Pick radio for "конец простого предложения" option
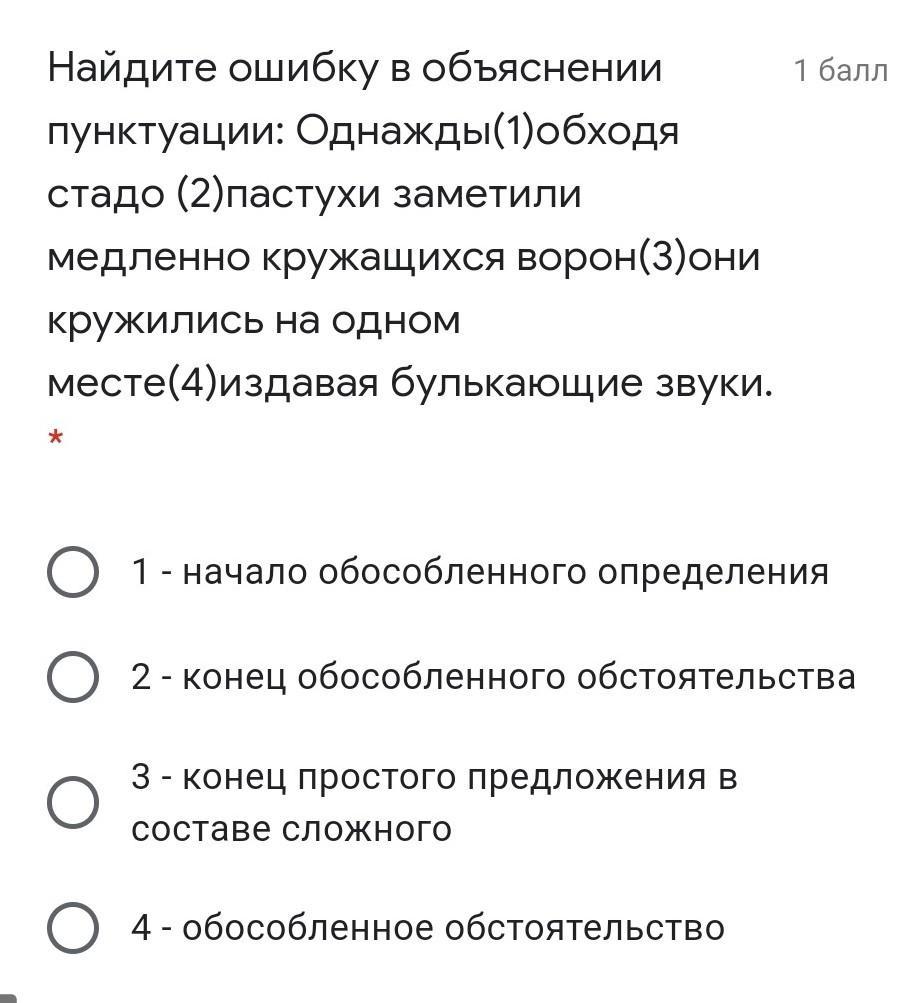Screen dimensions: 899x1003 (x=72, y=802)
